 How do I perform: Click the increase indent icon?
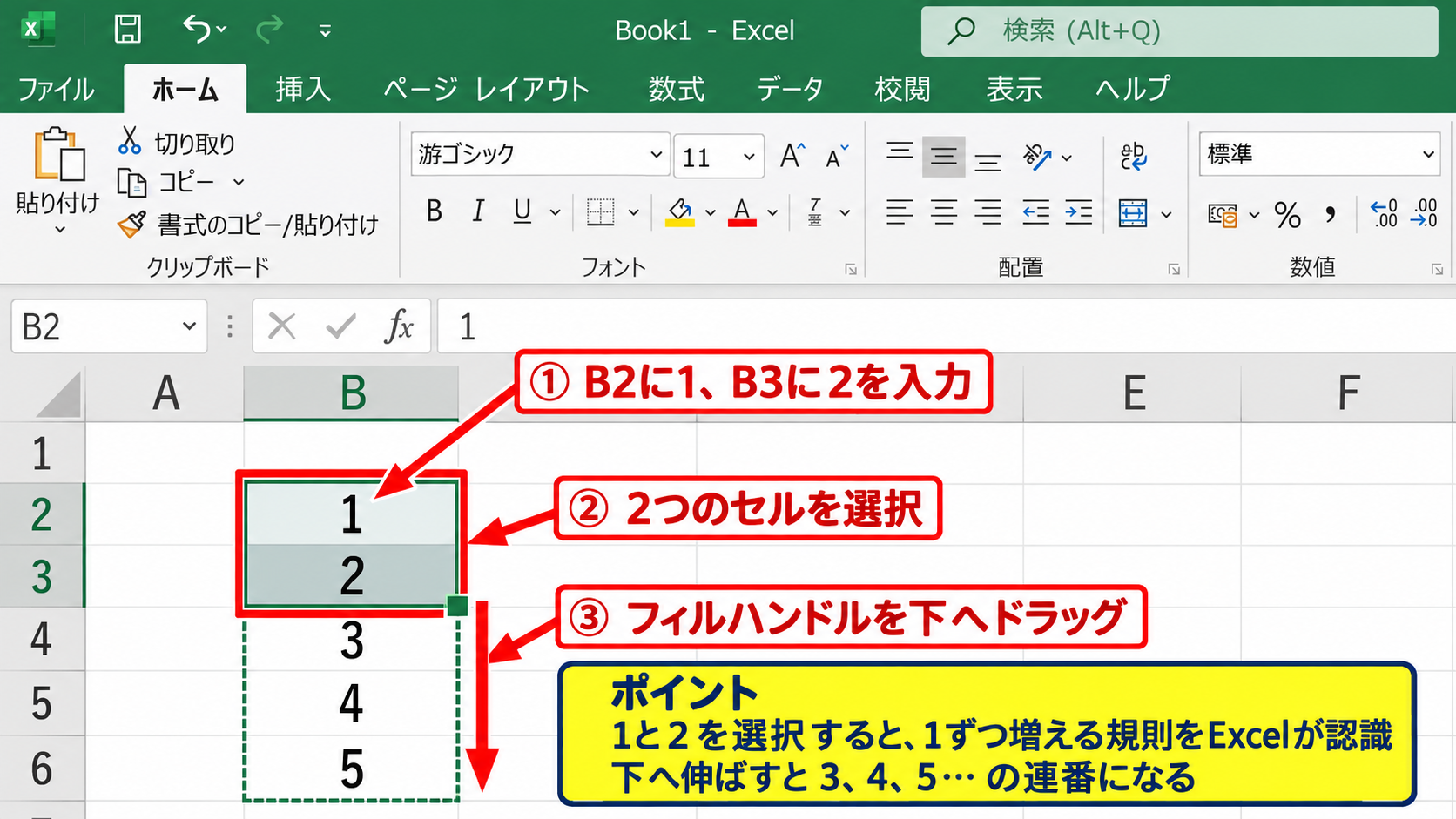(x=1079, y=211)
